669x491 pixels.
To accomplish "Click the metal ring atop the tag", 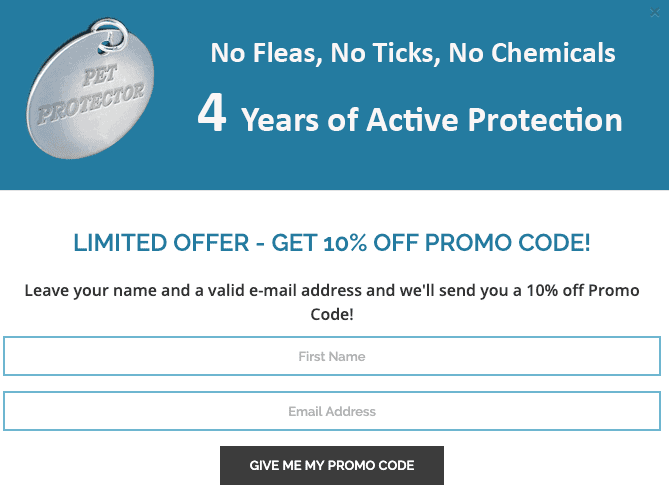I will coord(110,36).
